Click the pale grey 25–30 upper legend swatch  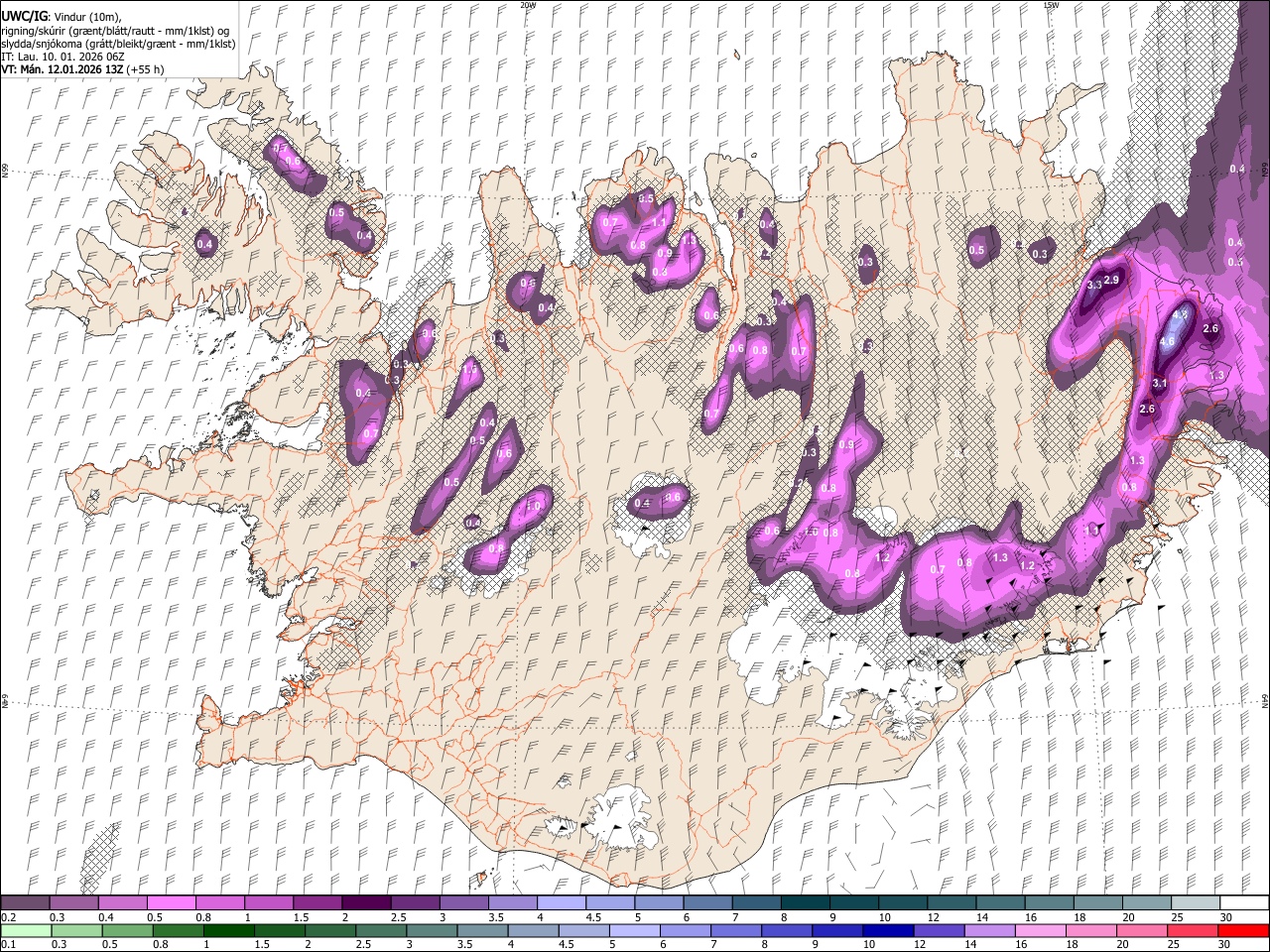(x=1196, y=903)
